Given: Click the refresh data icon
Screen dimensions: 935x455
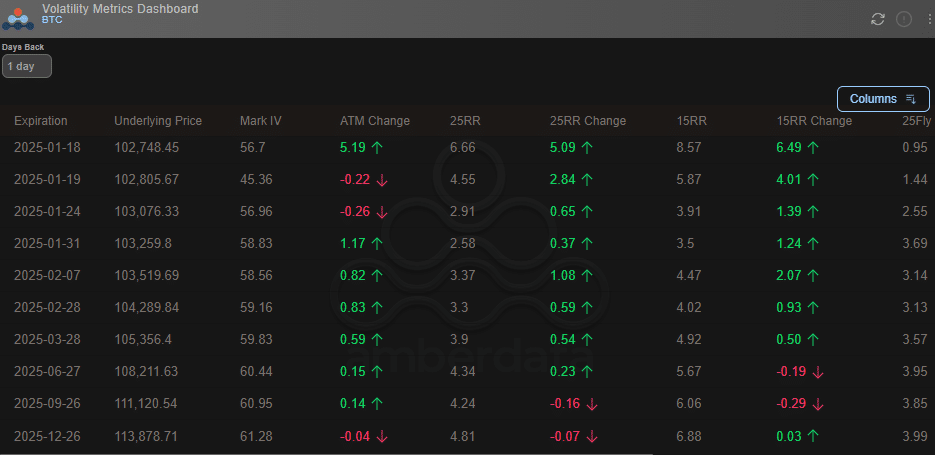Looking at the screenshot, I should tap(878, 19).
